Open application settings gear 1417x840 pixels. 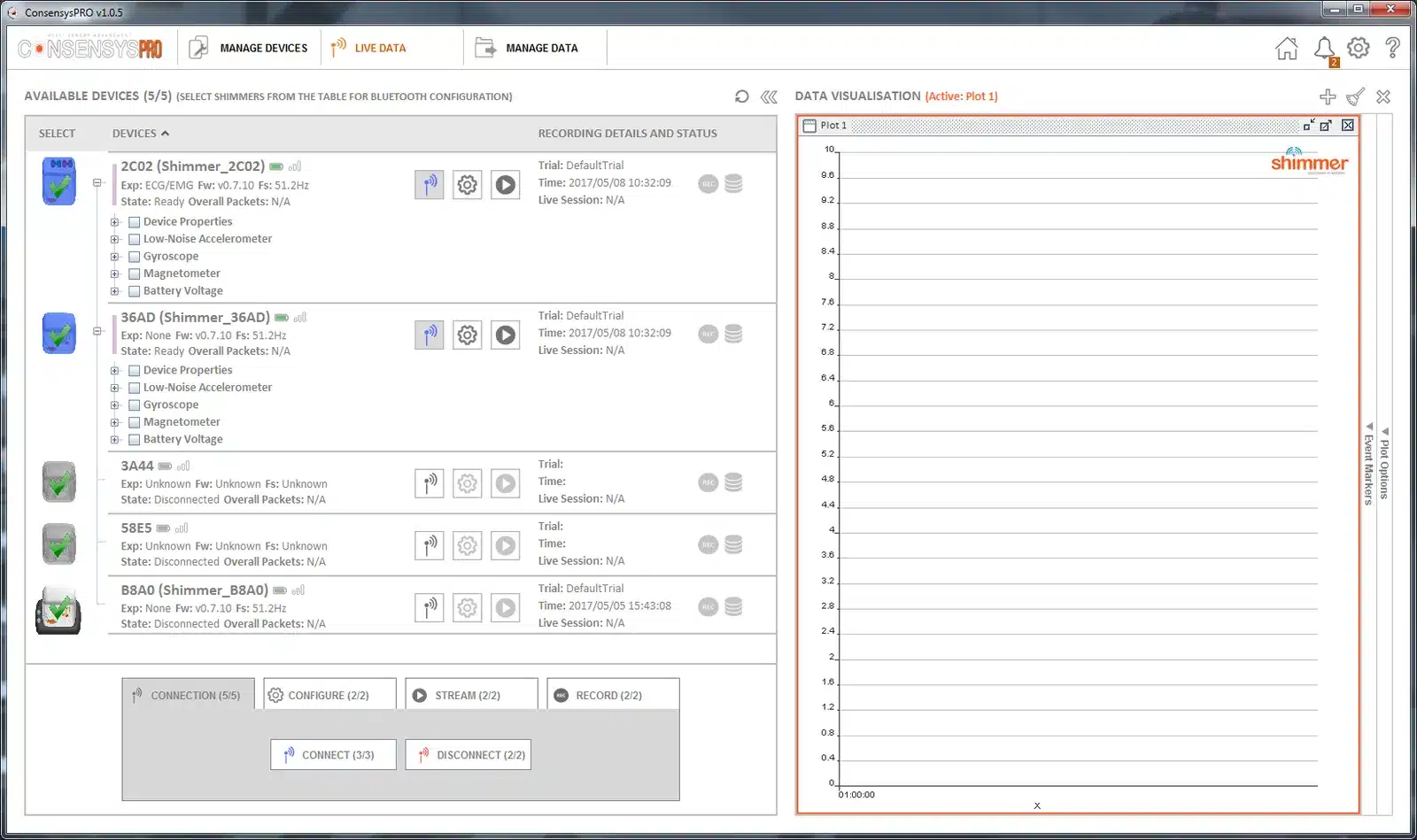point(1359,48)
